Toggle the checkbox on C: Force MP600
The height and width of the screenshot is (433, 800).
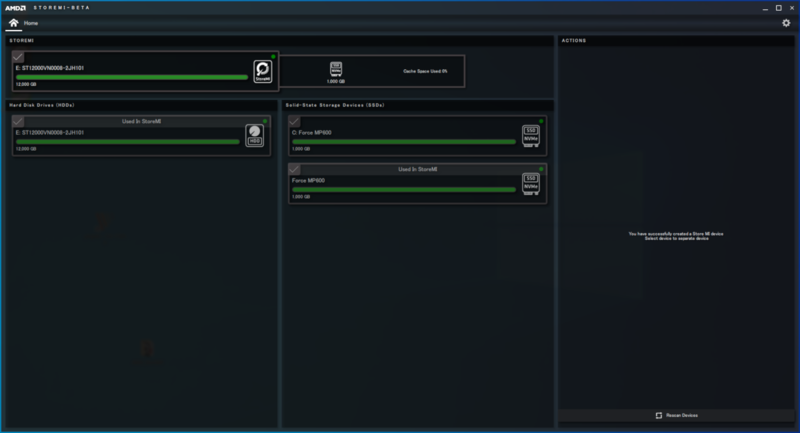click(x=294, y=121)
